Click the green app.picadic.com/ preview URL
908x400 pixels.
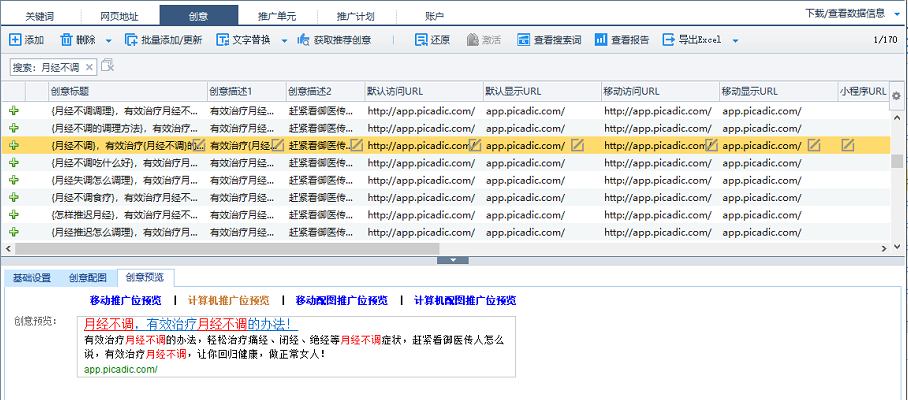coord(120,369)
